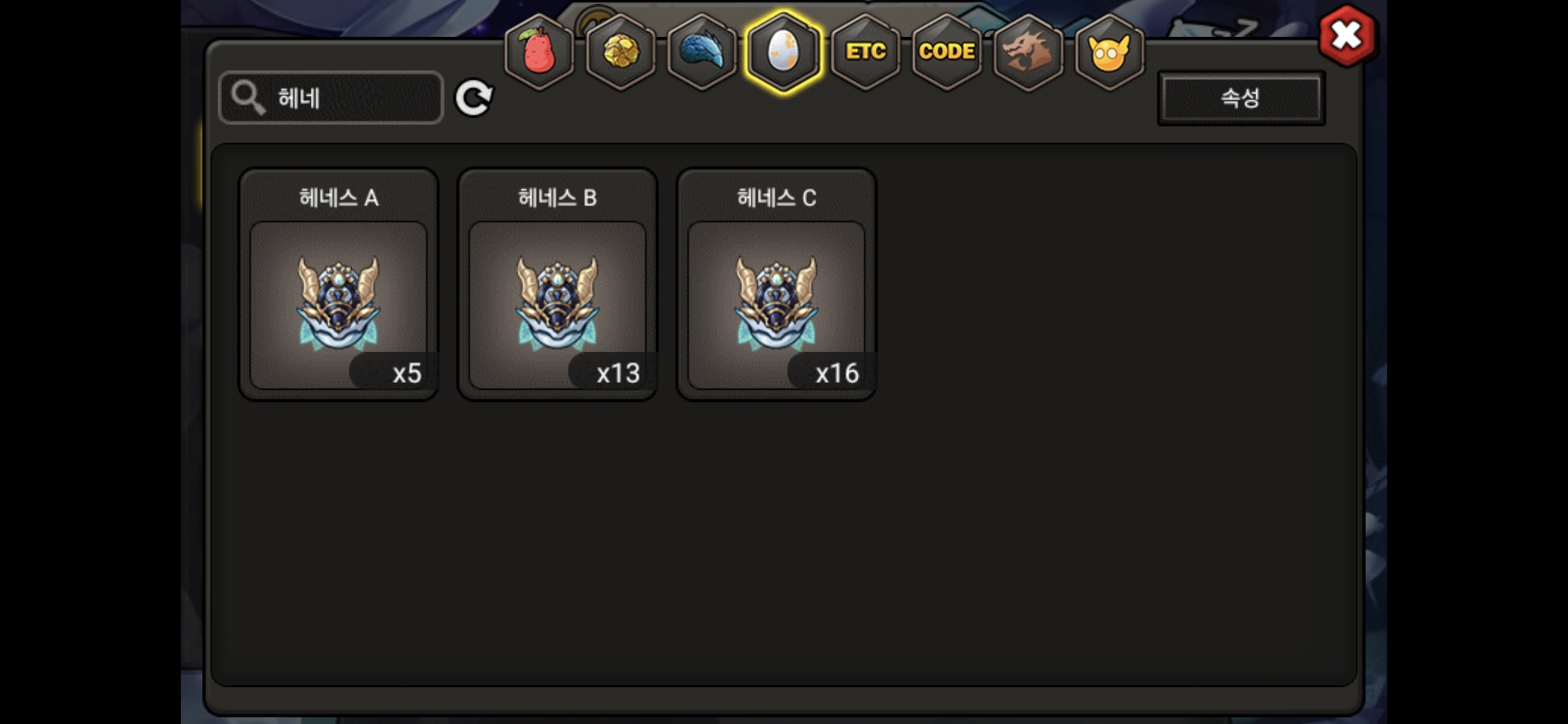1568x724 pixels.
Task: Select the 헤네스 B egg item
Action: point(558,284)
